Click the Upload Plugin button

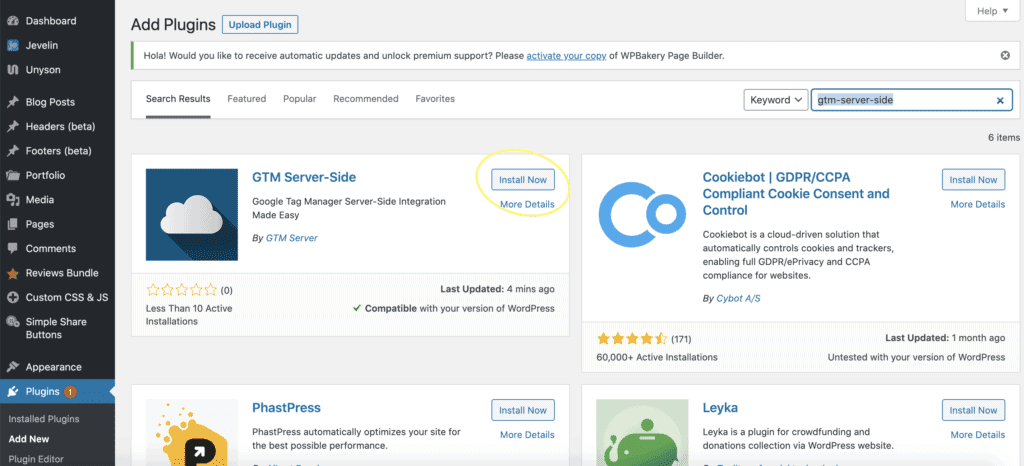[x=260, y=25]
